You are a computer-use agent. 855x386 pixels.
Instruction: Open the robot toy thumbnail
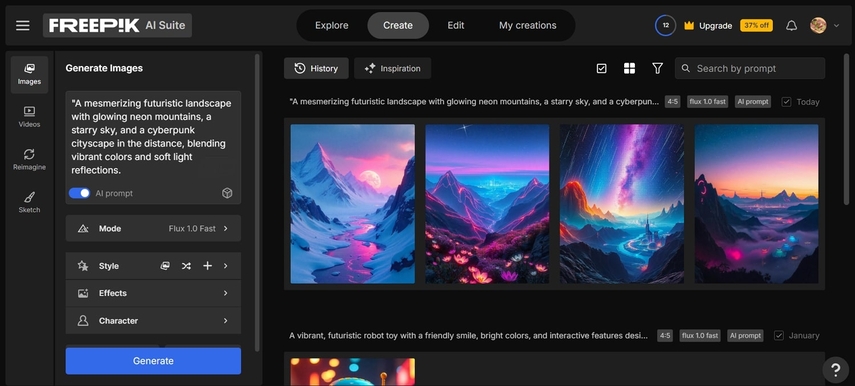[352, 372]
